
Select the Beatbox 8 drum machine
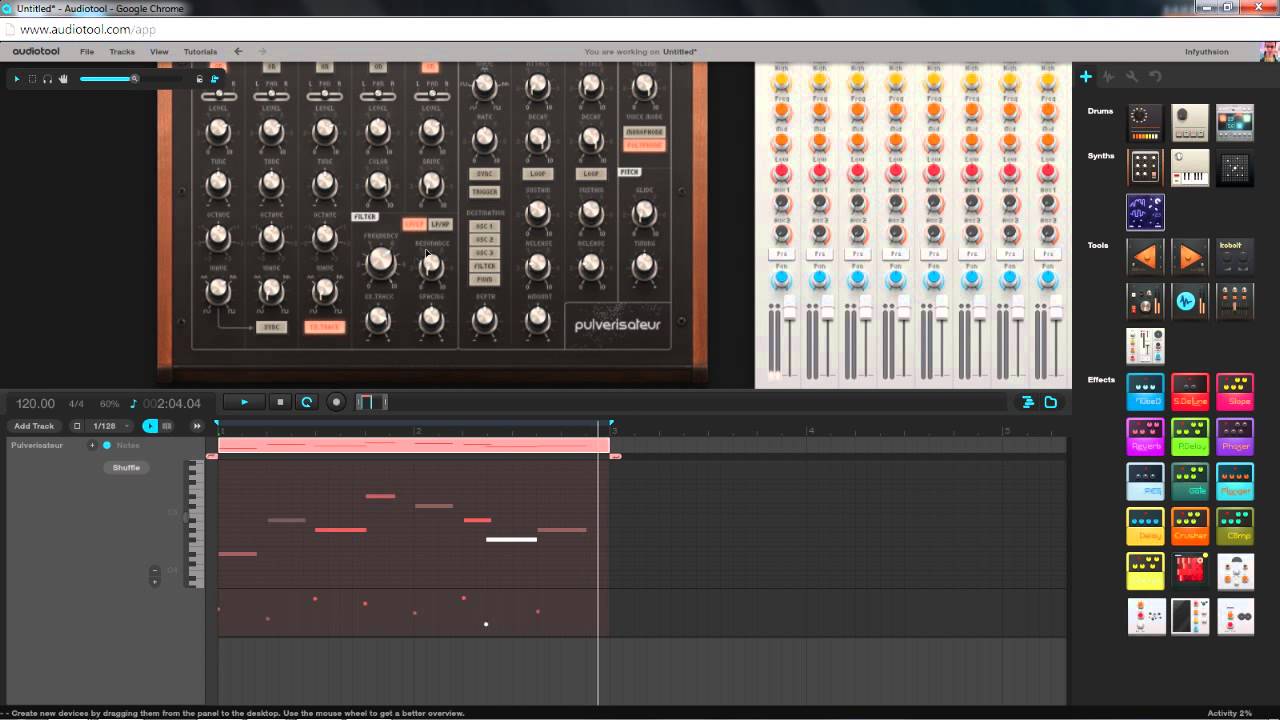(1145, 122)
